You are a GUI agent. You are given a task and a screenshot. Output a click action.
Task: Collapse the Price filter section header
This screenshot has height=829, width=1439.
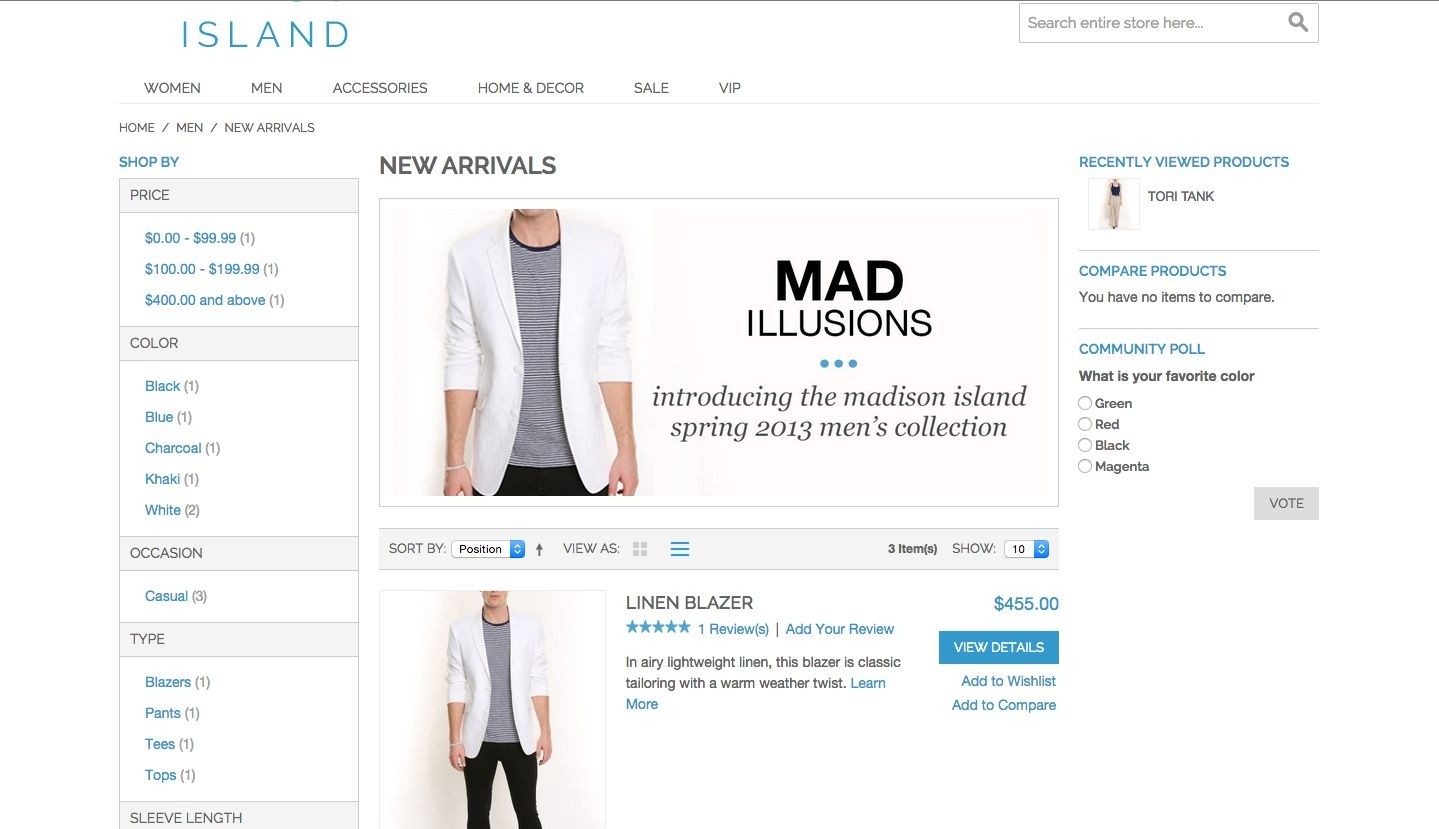pyautogui.click(x=239, y=195)
